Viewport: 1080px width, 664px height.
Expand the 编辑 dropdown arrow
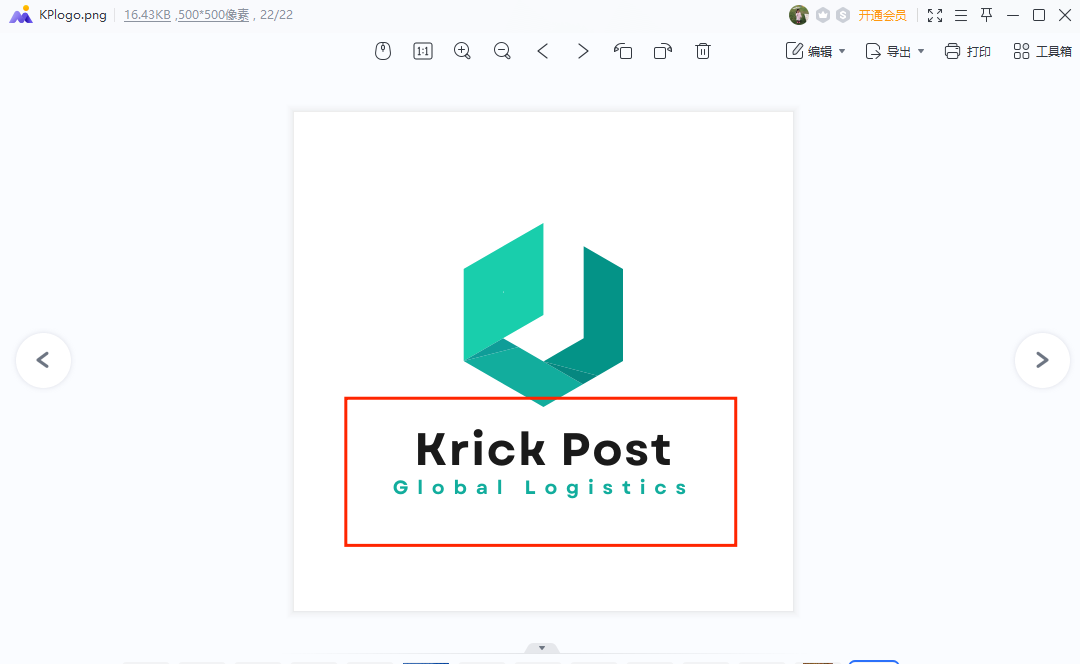pos(842,52)
